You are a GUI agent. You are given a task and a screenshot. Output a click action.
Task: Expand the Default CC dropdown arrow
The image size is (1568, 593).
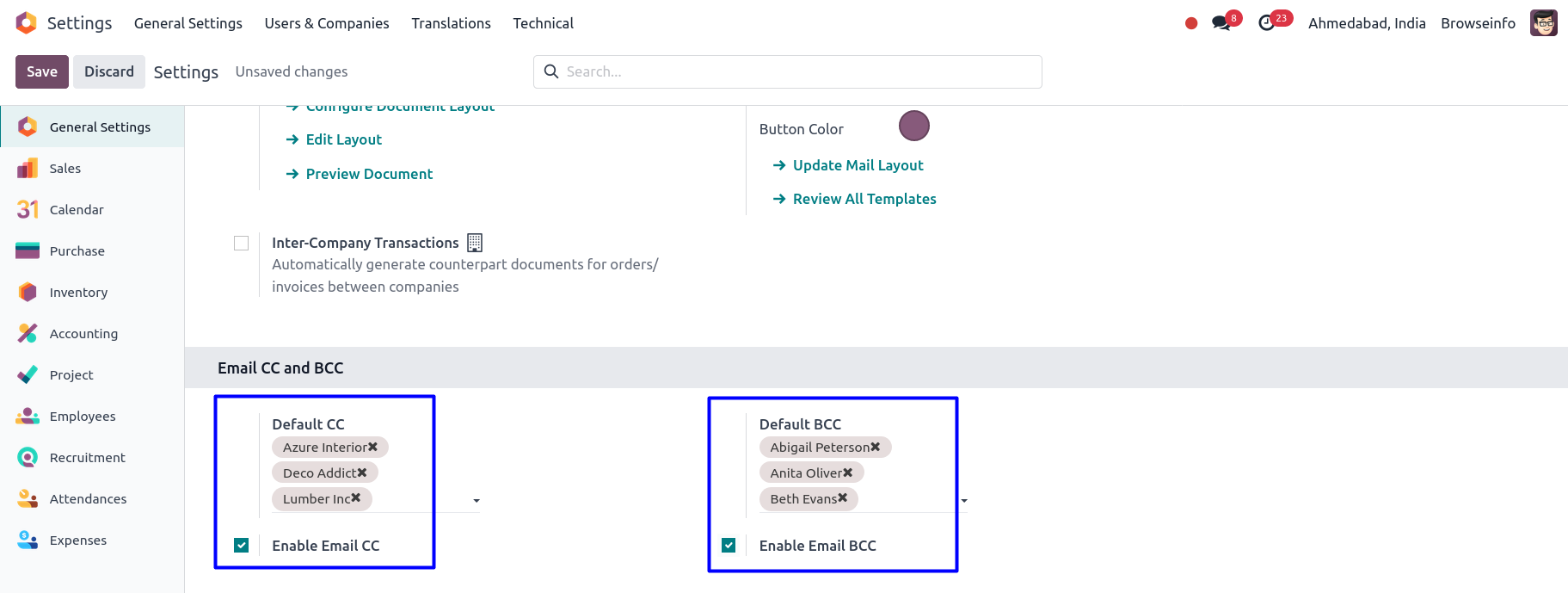coord(477,501)
